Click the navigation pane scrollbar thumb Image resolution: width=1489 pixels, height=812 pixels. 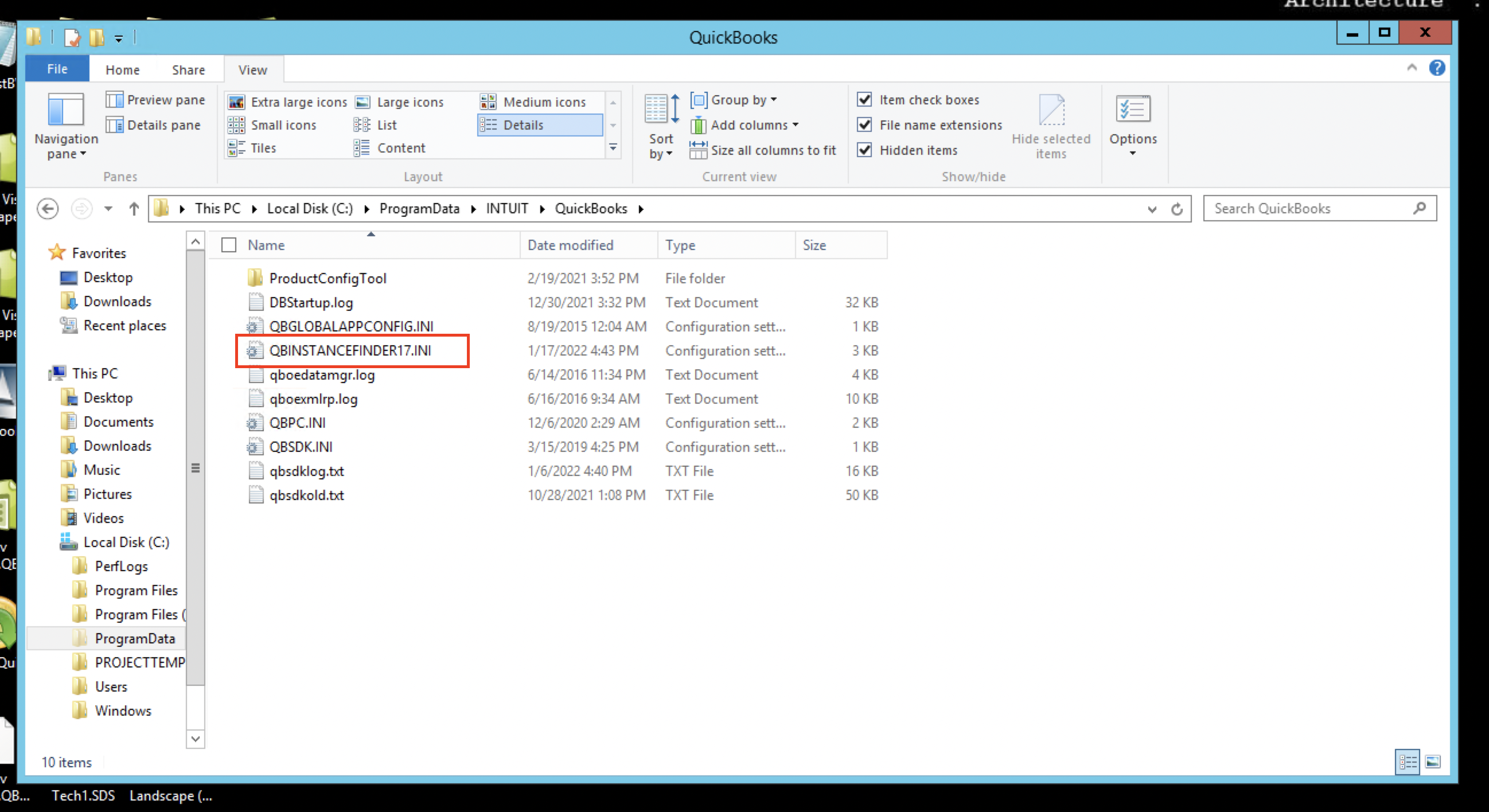click(x=196, y=468)
